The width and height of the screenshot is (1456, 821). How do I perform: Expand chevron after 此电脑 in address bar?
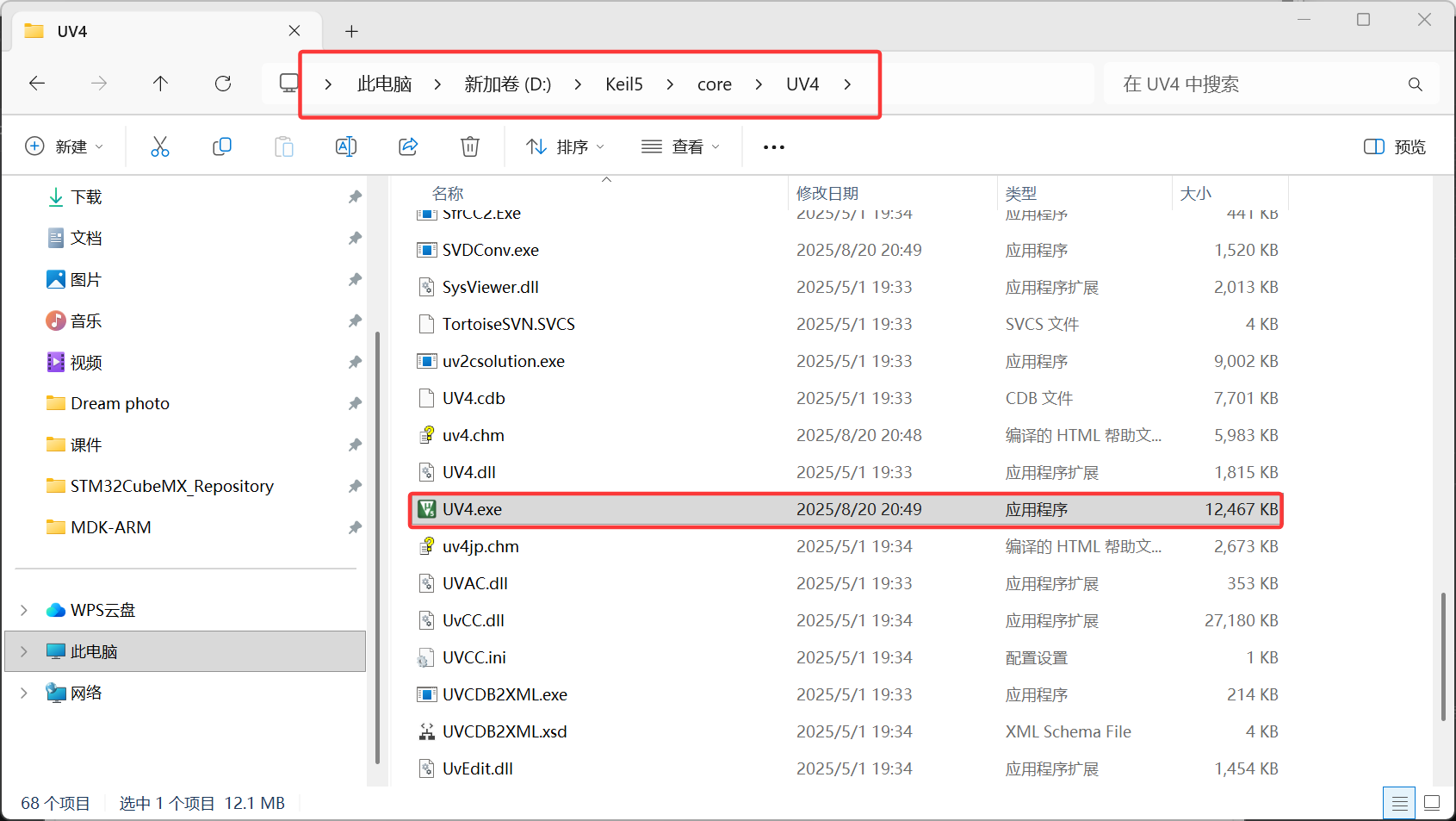click(437, 84)
